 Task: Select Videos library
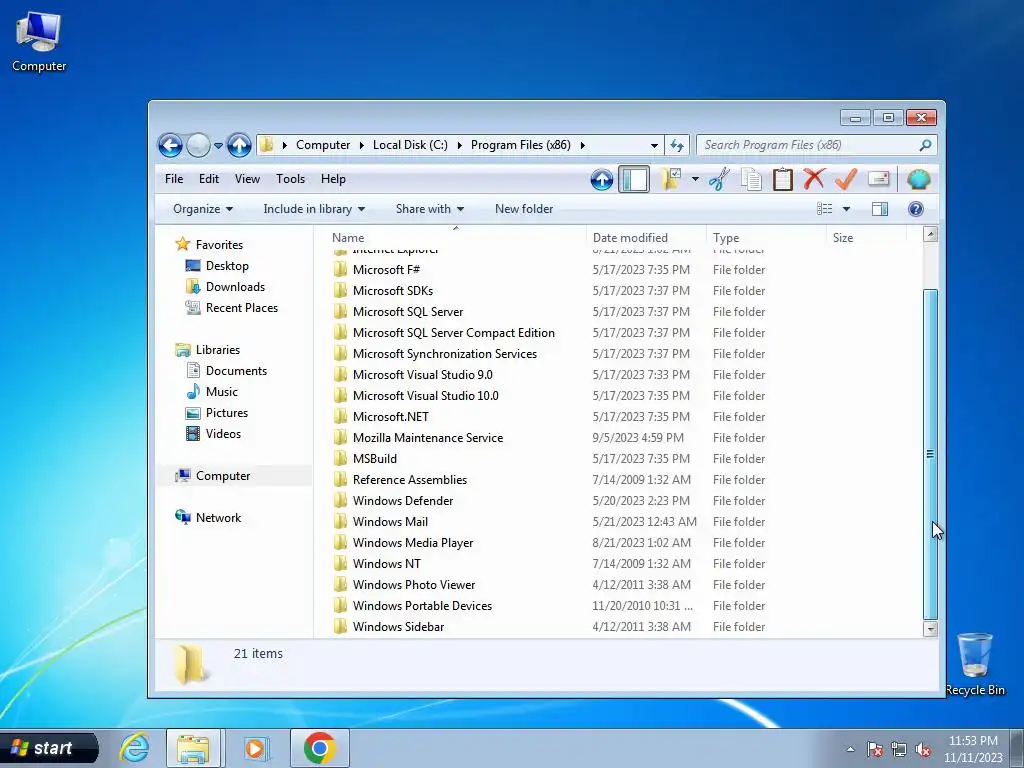[x=223, y=434]
